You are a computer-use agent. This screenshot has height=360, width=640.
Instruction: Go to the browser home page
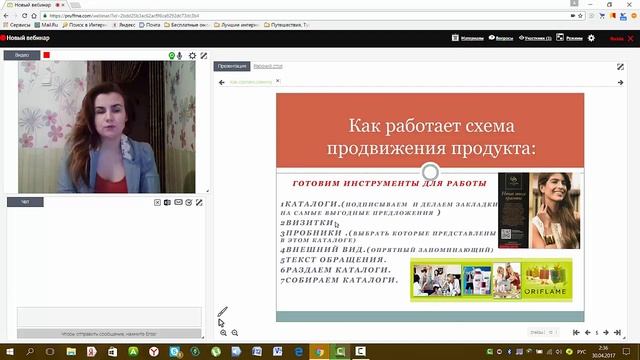[34, 16]
